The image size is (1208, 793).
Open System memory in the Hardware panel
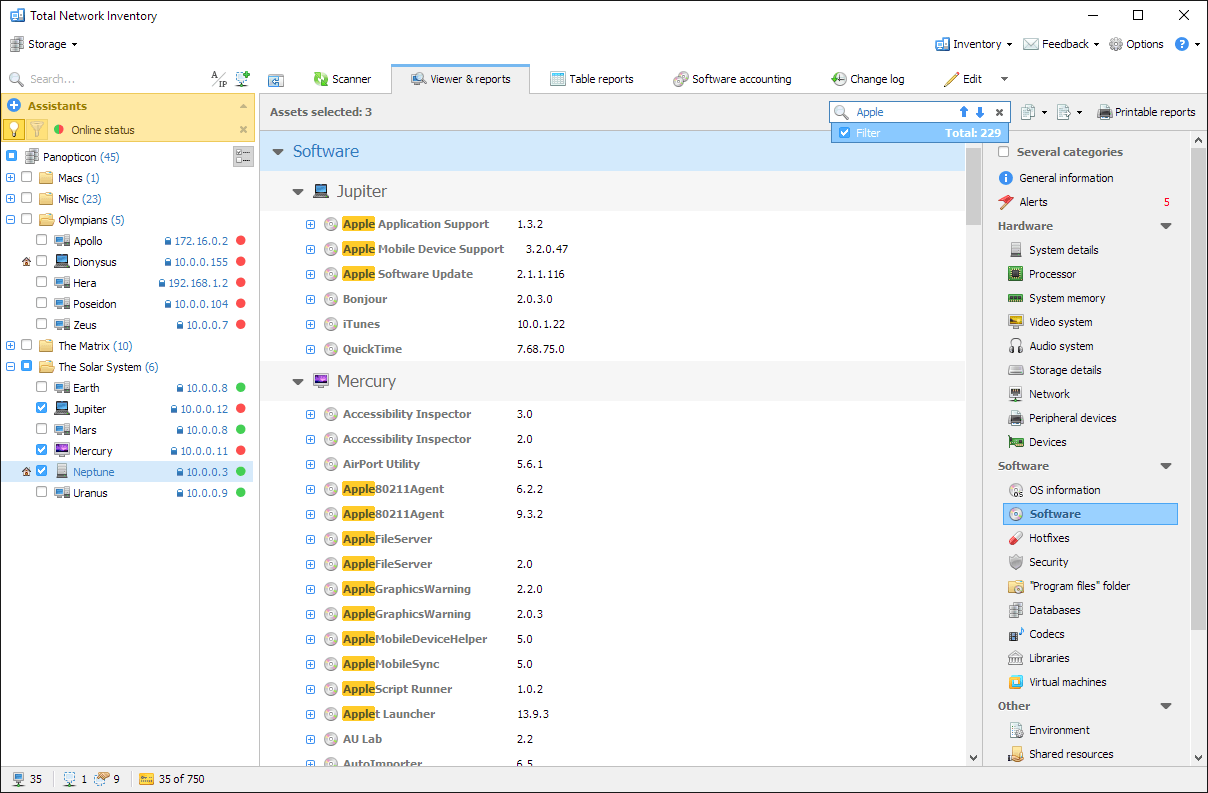click(x=1066, y=297)
